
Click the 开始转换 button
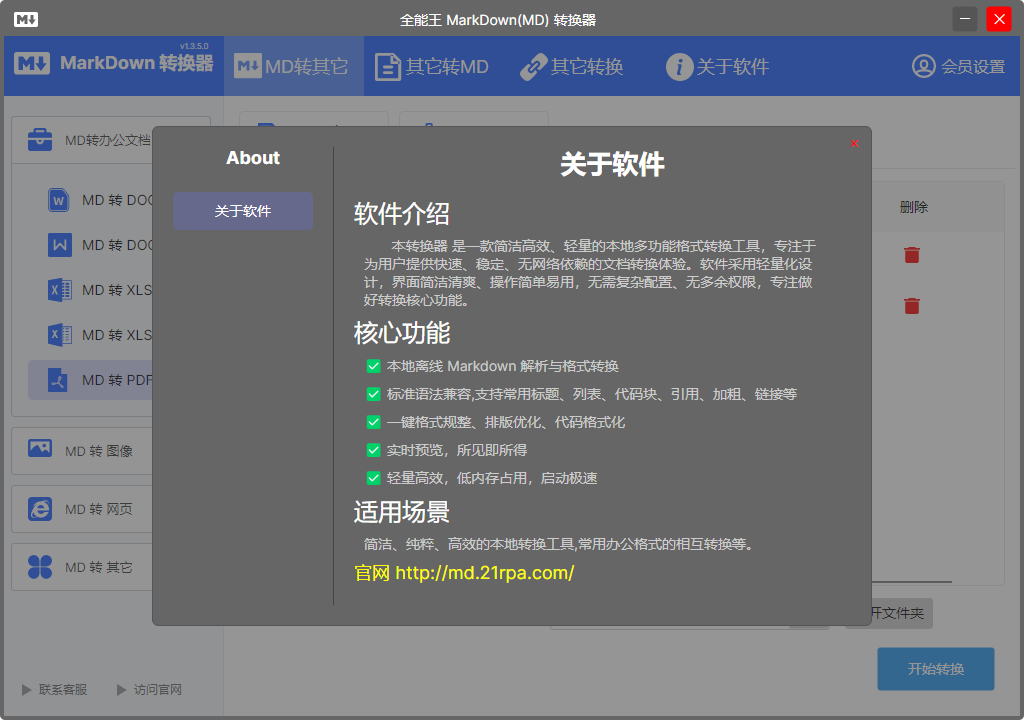coord(936,669)
